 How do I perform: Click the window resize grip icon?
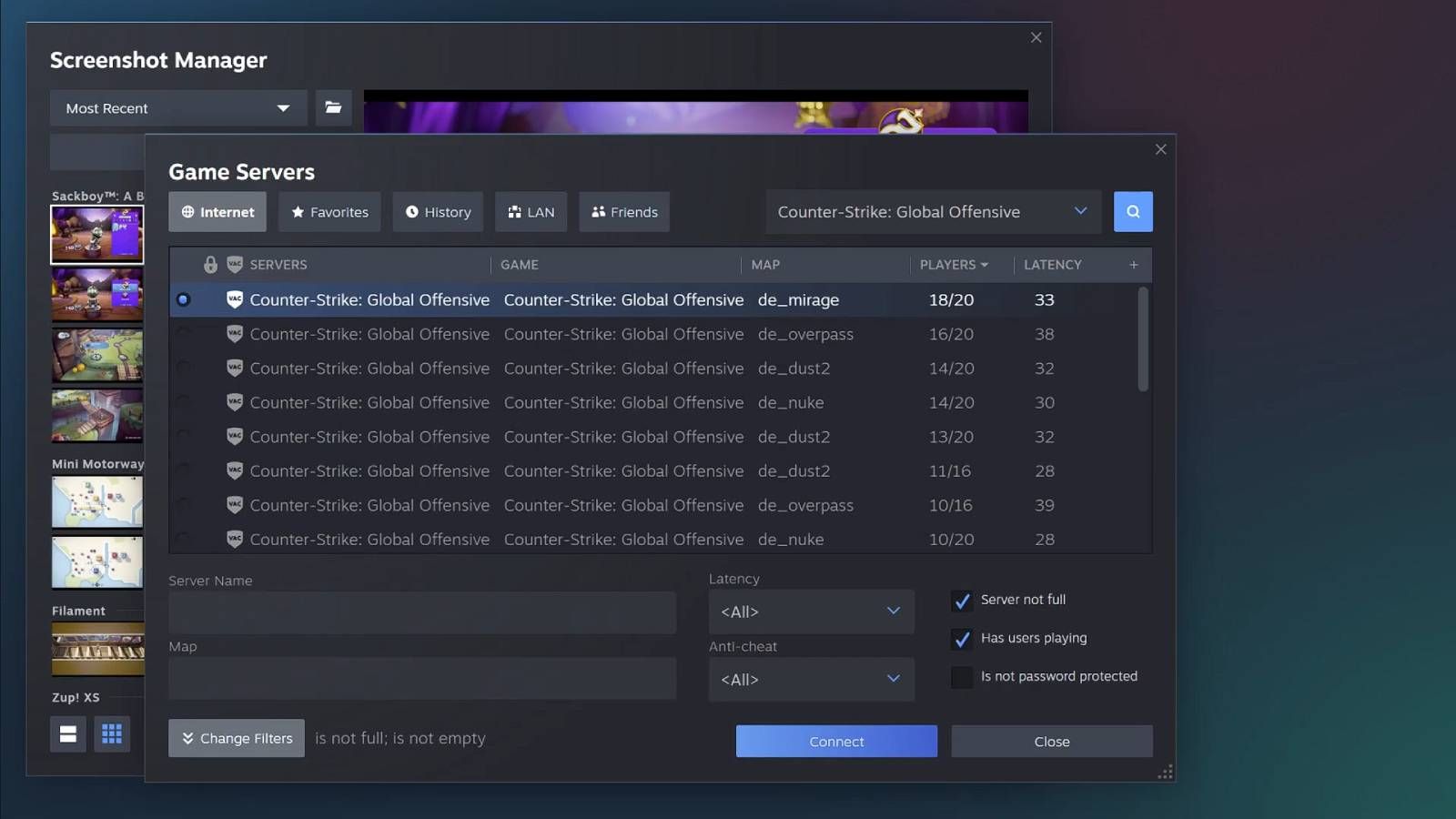coord(1165,773)
